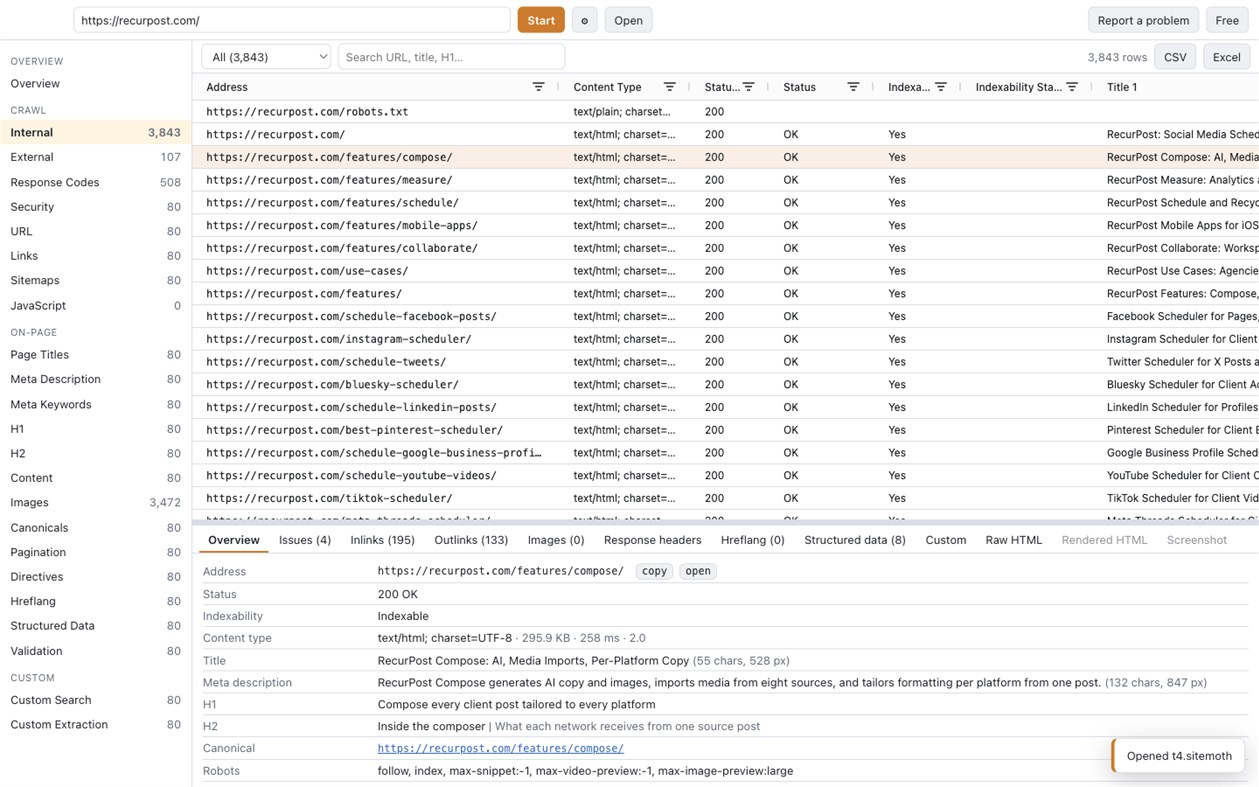The width and height of the screenshot is (1259, 787).
Task: Select Internal in the sidebar
Action: pos(96,132)
